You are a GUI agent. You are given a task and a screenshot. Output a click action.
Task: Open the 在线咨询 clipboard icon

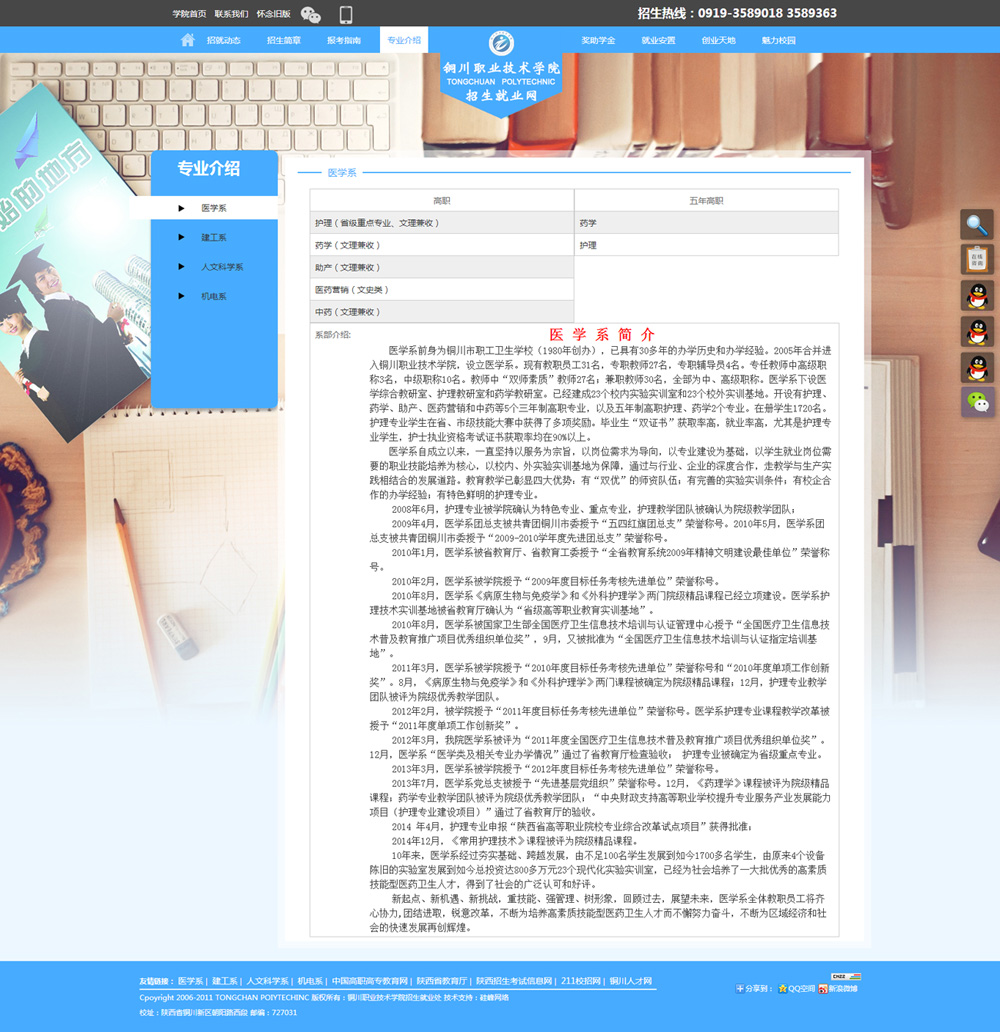click(977, 260)
